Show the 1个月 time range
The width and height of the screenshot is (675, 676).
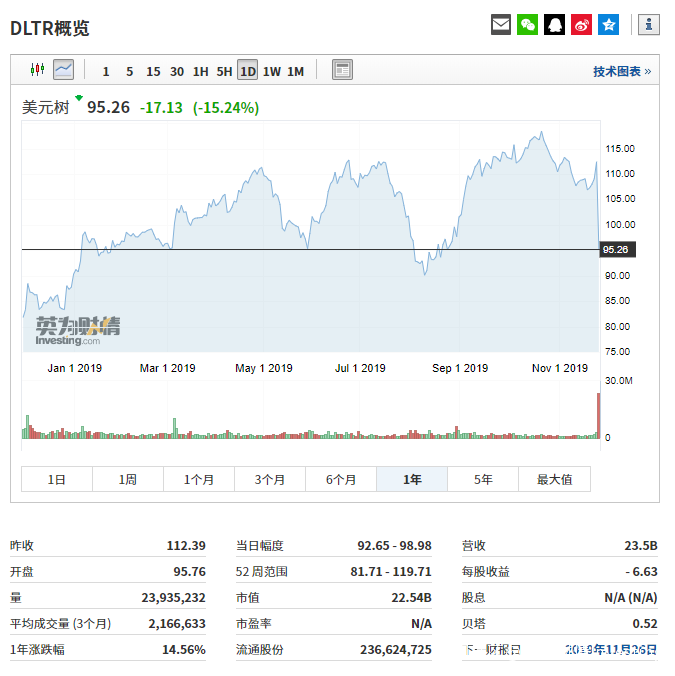(199, 479)
